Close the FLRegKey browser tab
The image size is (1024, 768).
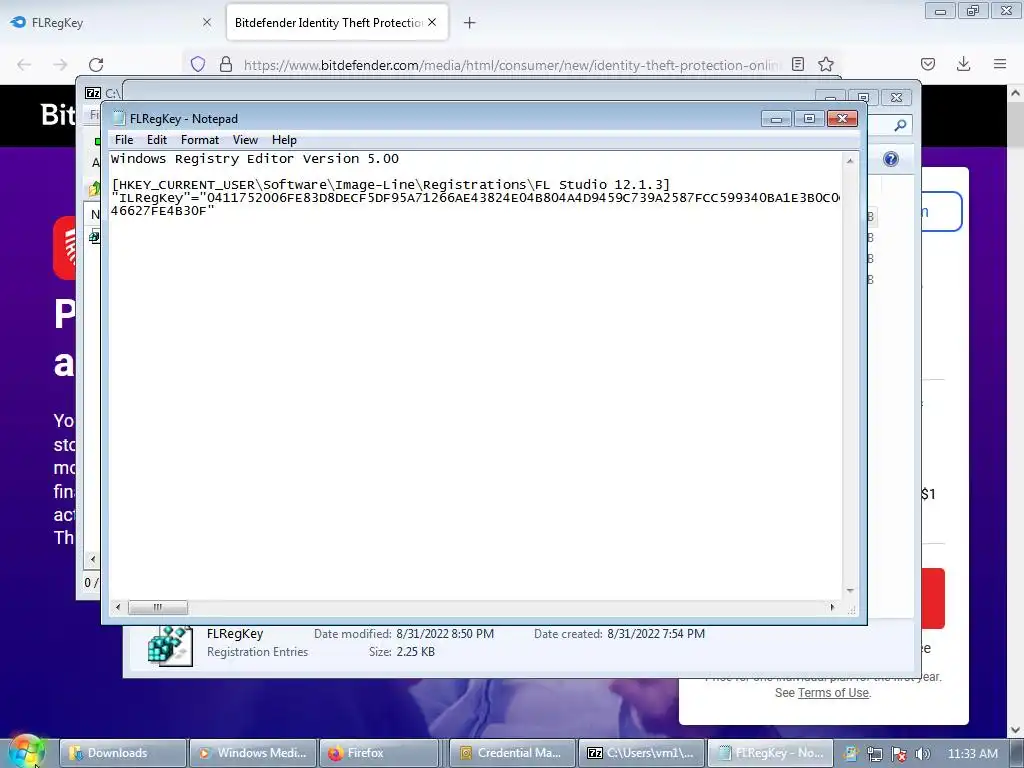coord(207,22)
